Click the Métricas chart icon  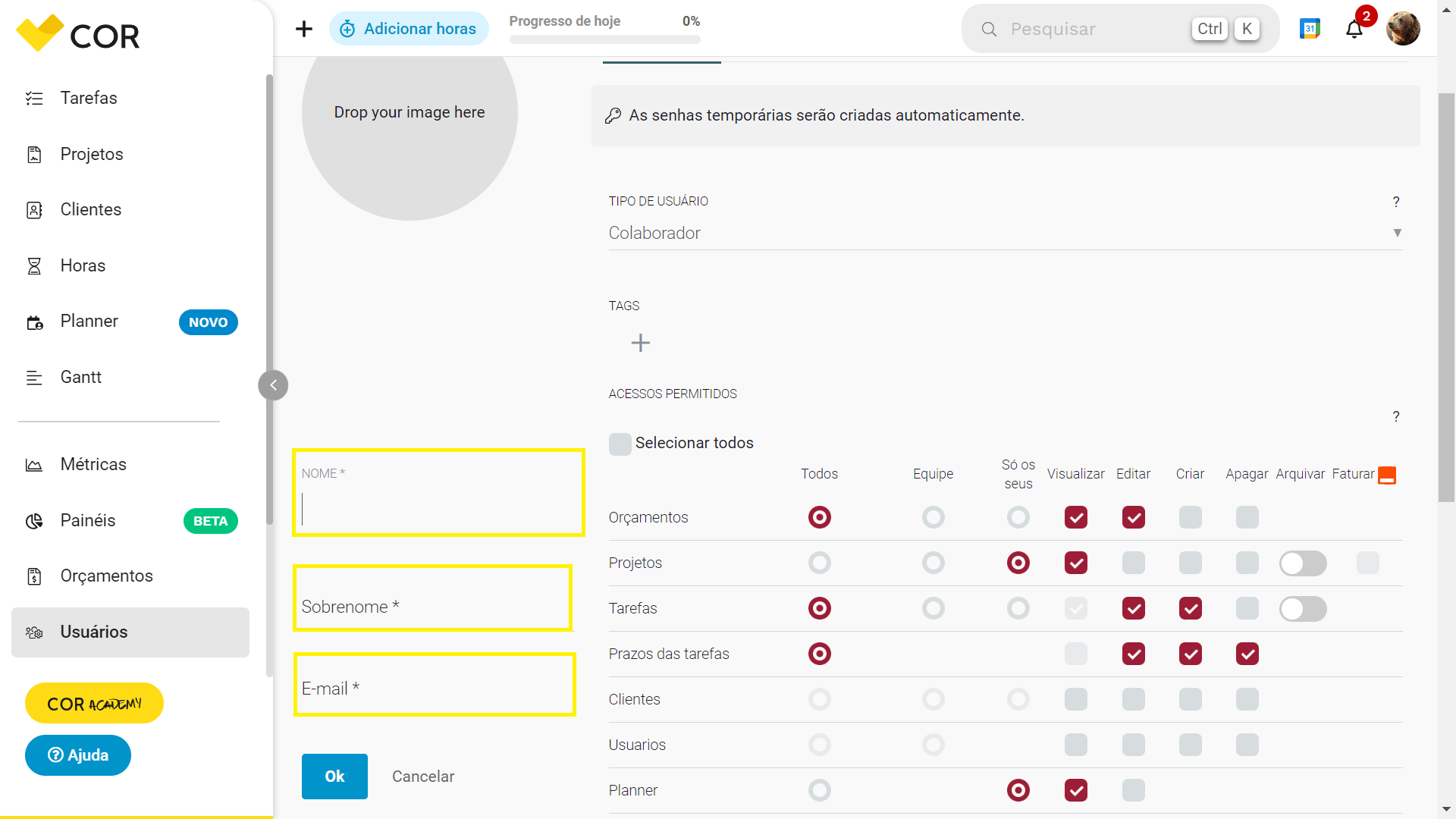(34, 465)
